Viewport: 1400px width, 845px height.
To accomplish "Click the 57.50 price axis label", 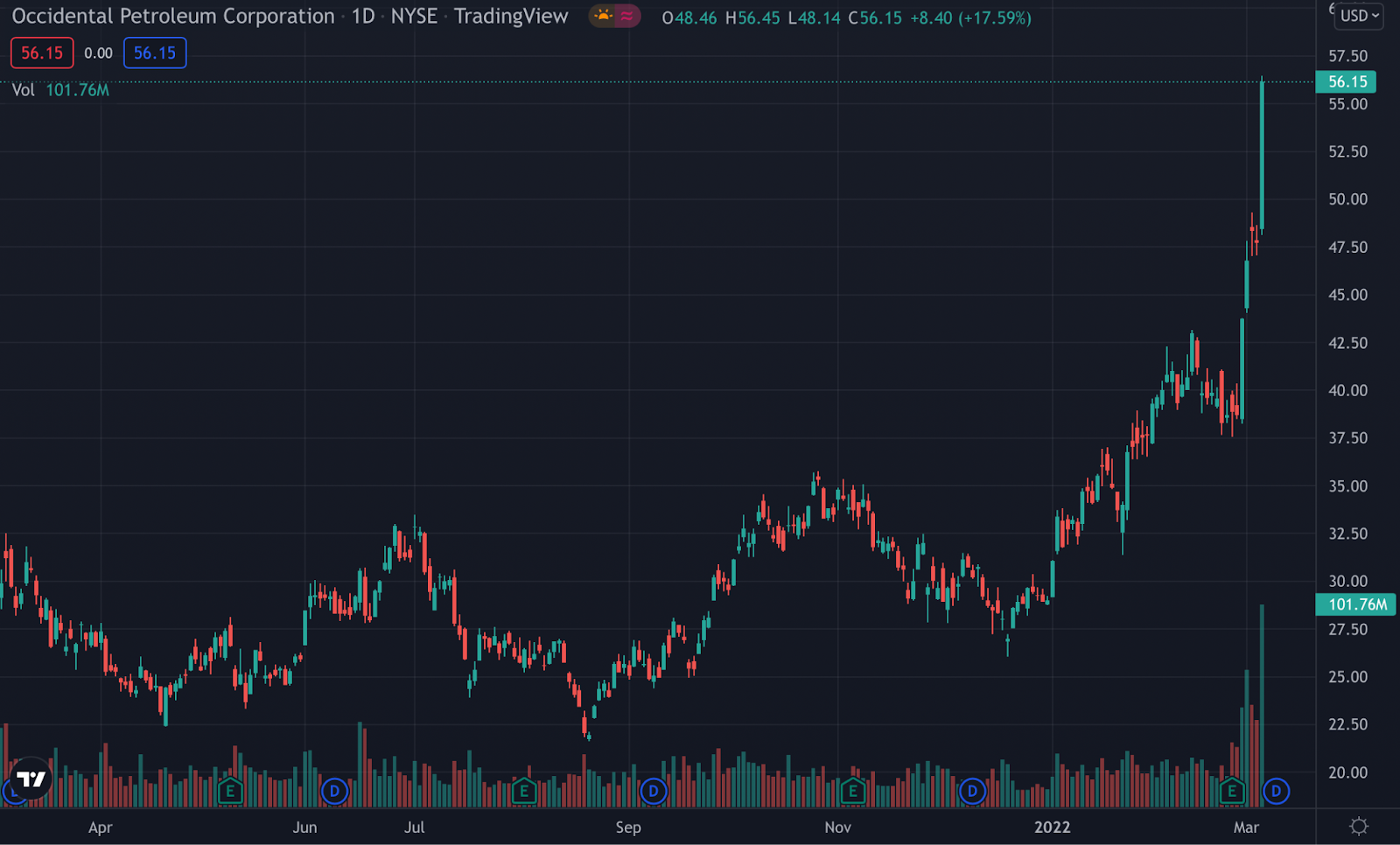I will coord(1347,56).
